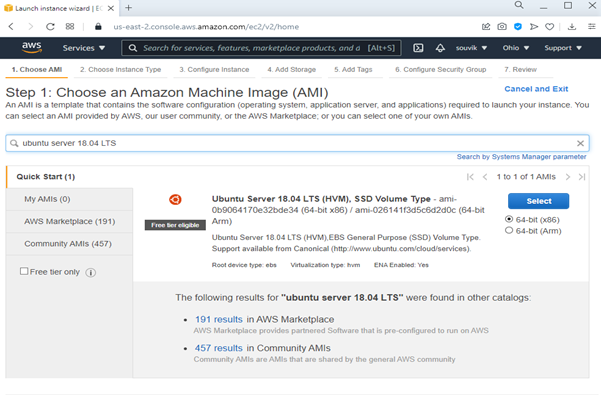This screenshot has width=601, height=407.
Task: Open the Support dropdown menu
Action: click(x=563, y=47)
